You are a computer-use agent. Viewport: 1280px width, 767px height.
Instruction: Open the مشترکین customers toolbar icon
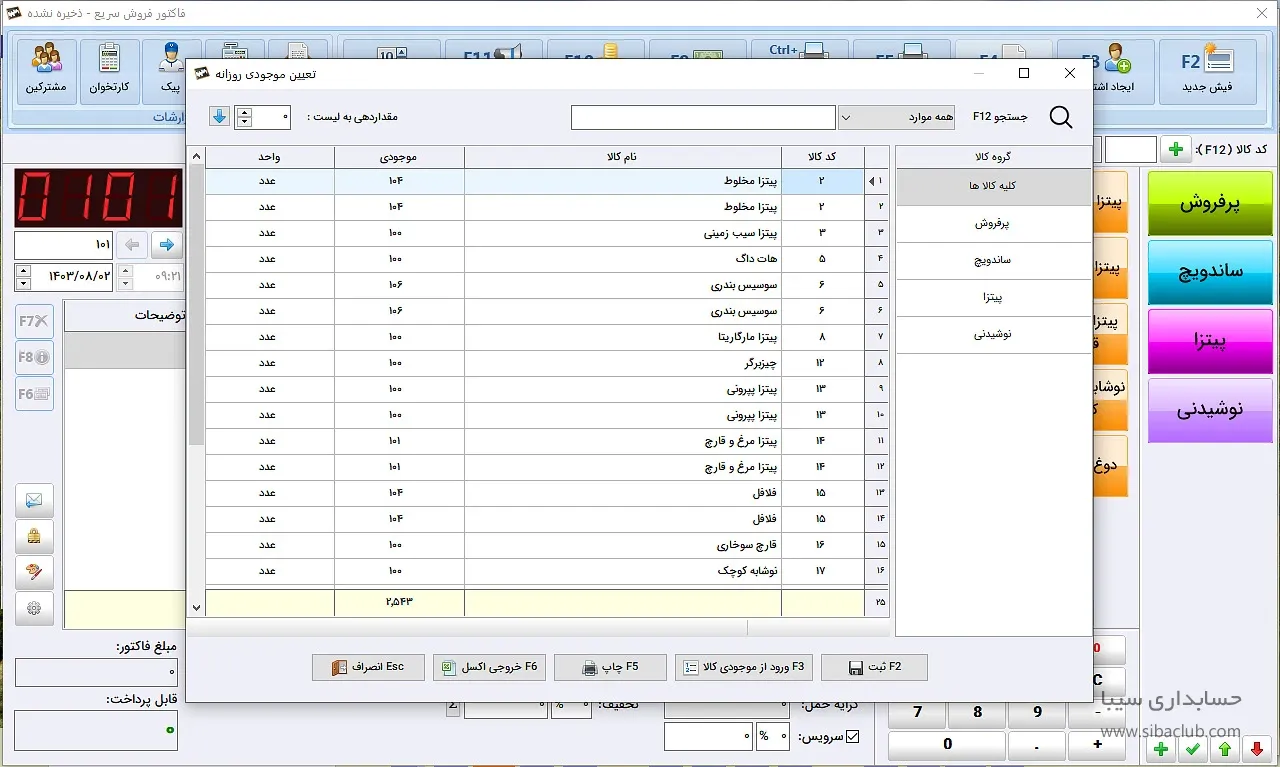45,69
